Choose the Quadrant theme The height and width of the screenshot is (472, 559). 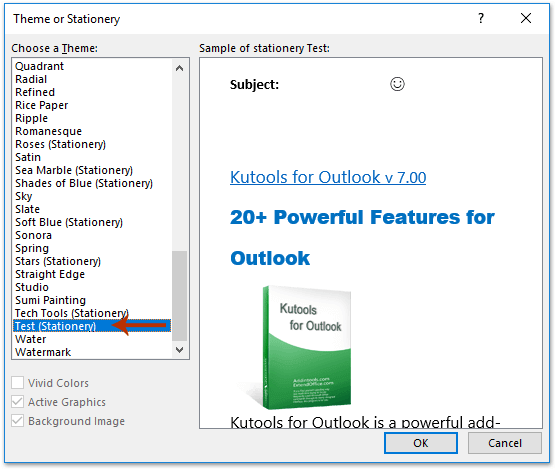click(x=92, y=66)
